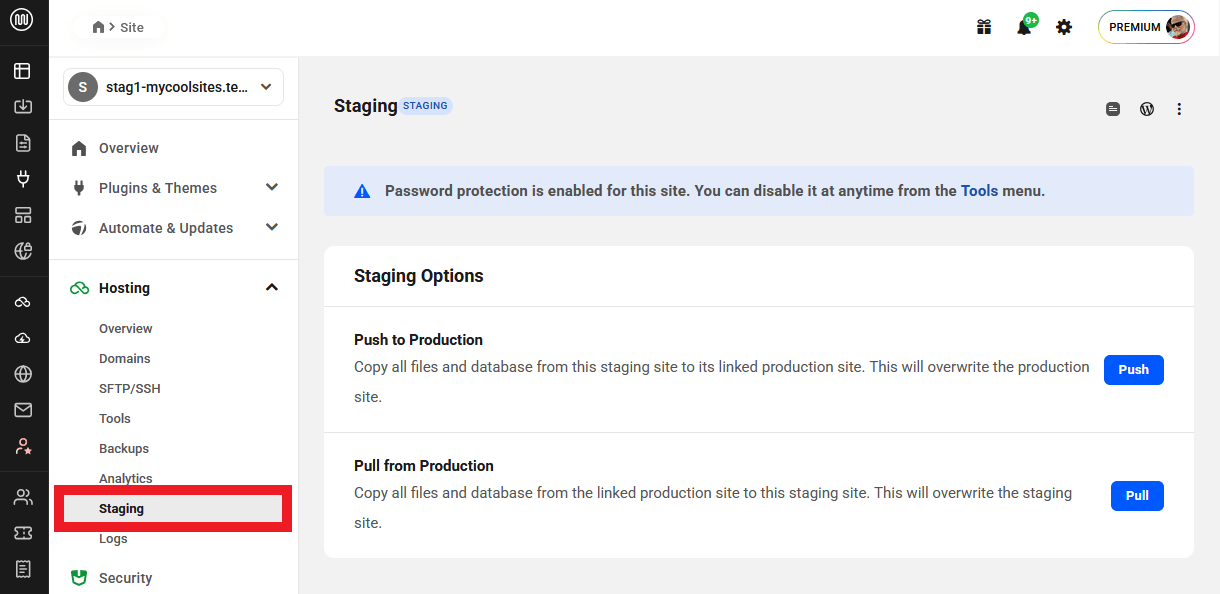This screenshot has height=594, width=1220.
Task: Open the template blocks icon in dark rail
Action: (23, 215)
